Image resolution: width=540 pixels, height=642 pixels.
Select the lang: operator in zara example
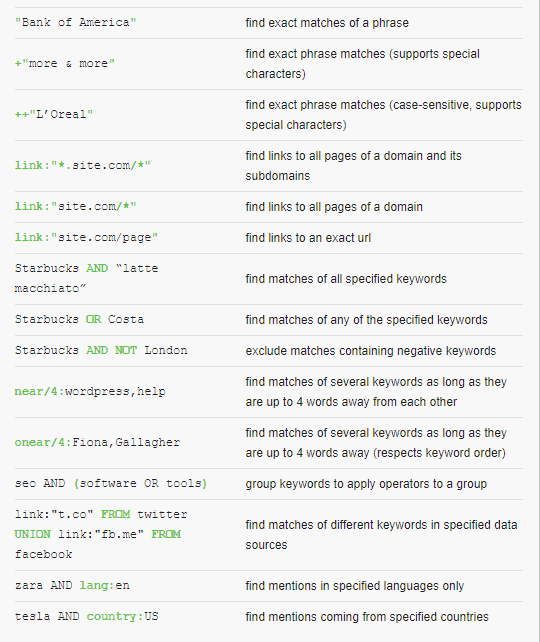point(97,585)
